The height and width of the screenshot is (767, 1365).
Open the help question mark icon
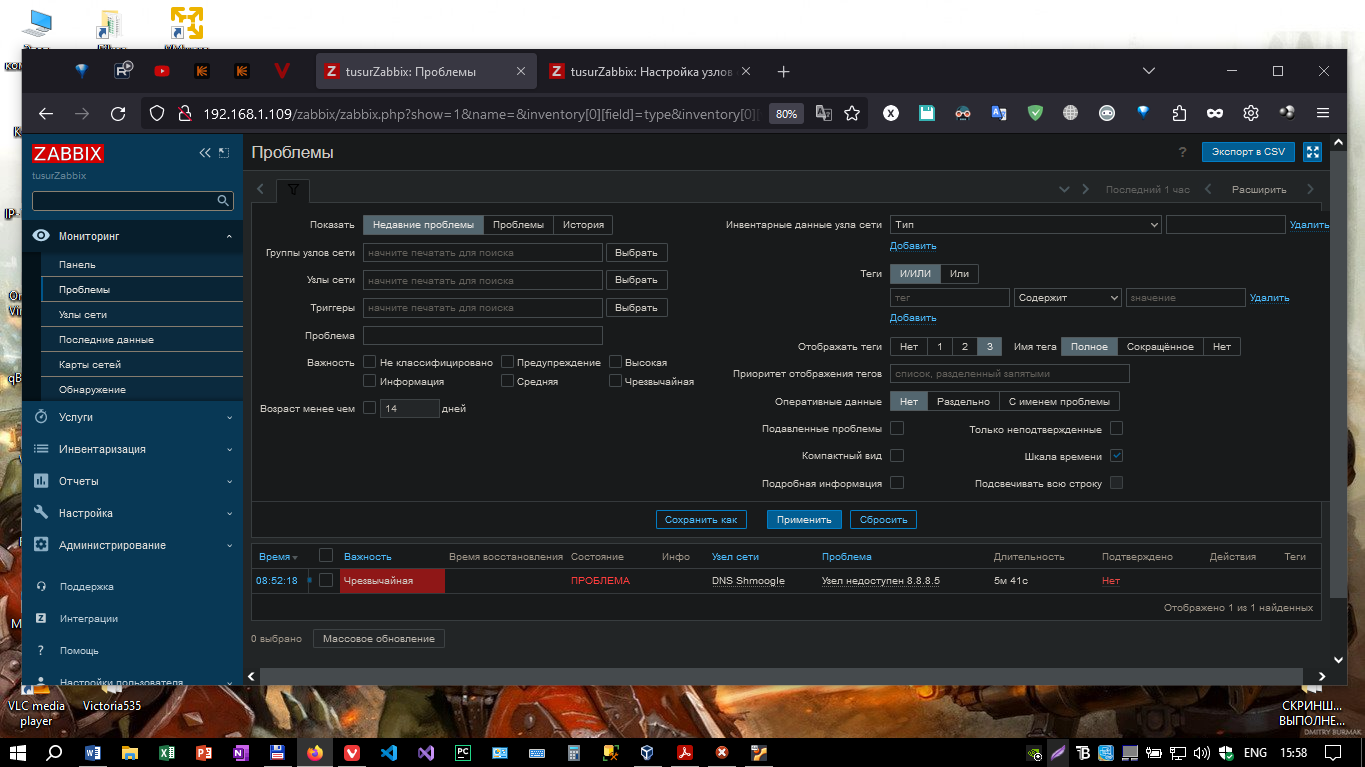pyautogui.click(x=1182, y=152)
